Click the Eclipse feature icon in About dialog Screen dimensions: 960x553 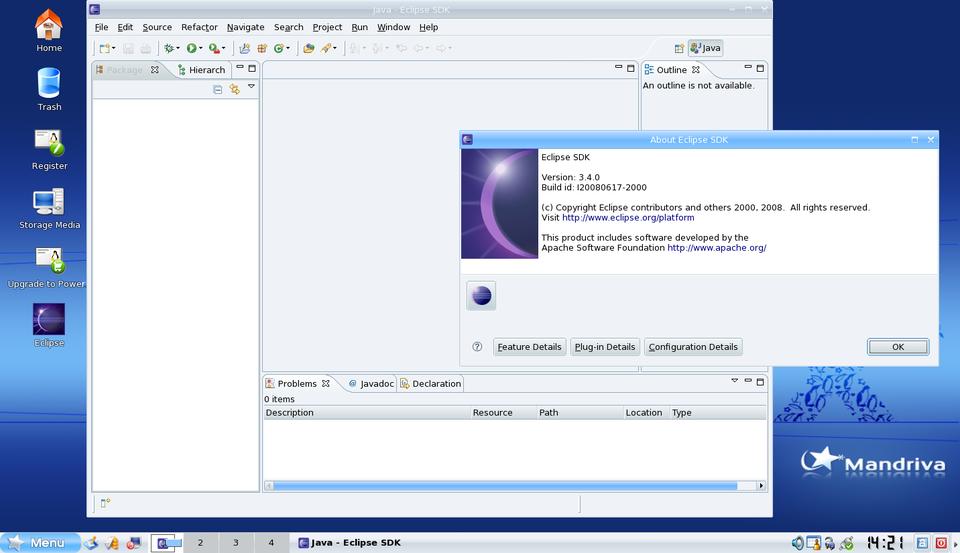coord(481,295)
